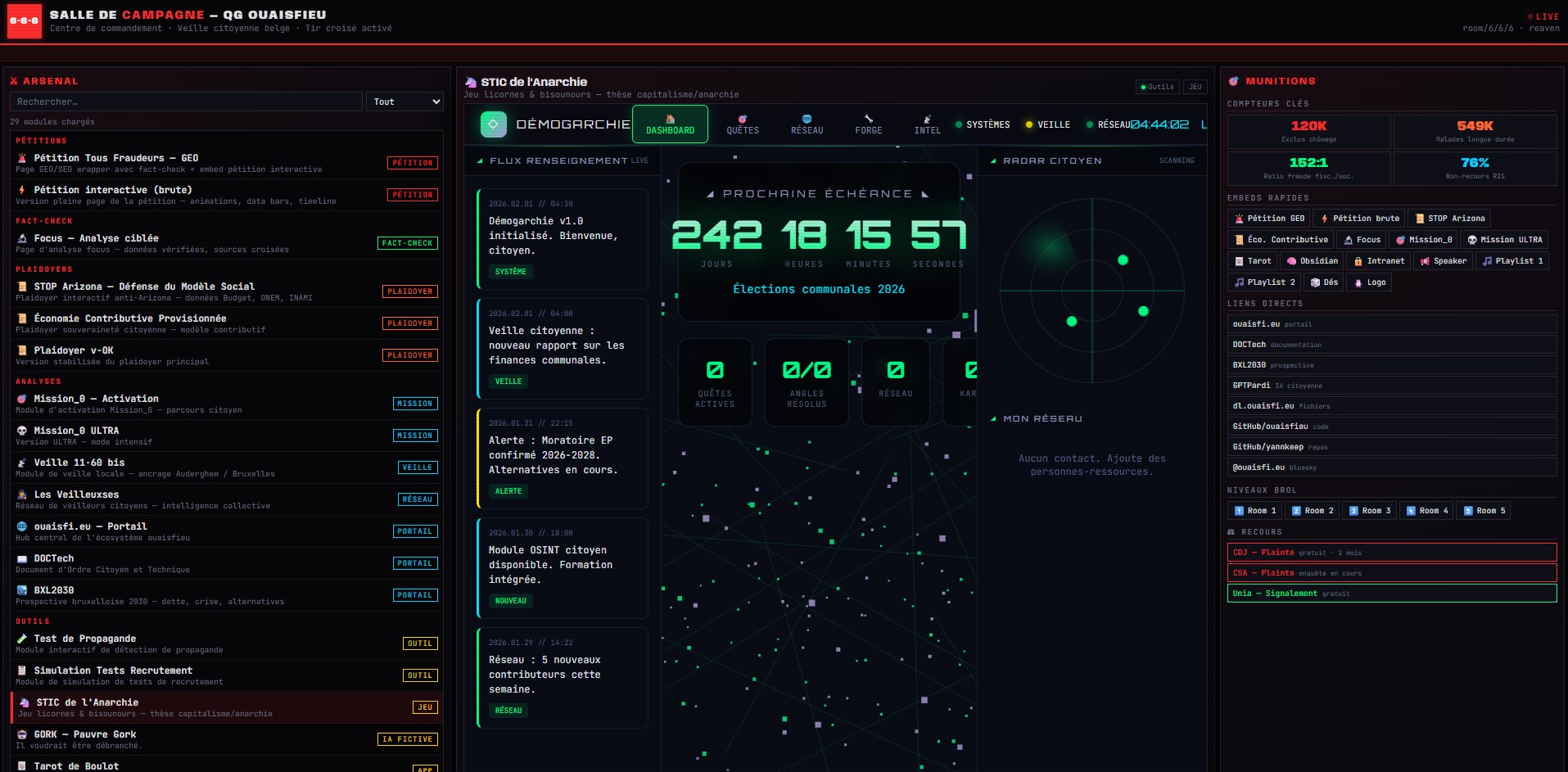Click the Rechercher search field
Screen dimensions: 1568x772
[x=186, y=102]
